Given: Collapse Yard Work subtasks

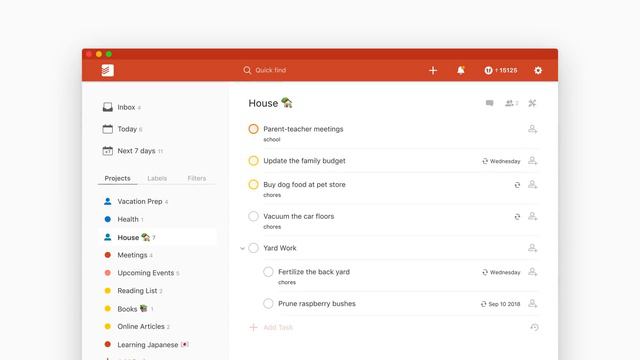Looking at the screenshot, I should tap(242, 248).
